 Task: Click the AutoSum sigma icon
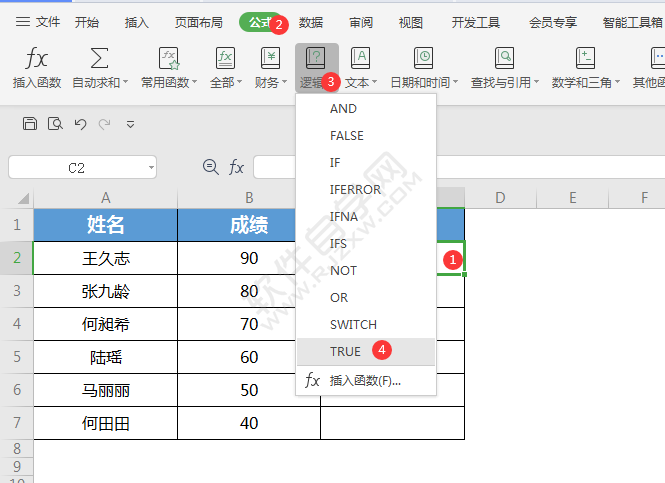tap(99, 58)
